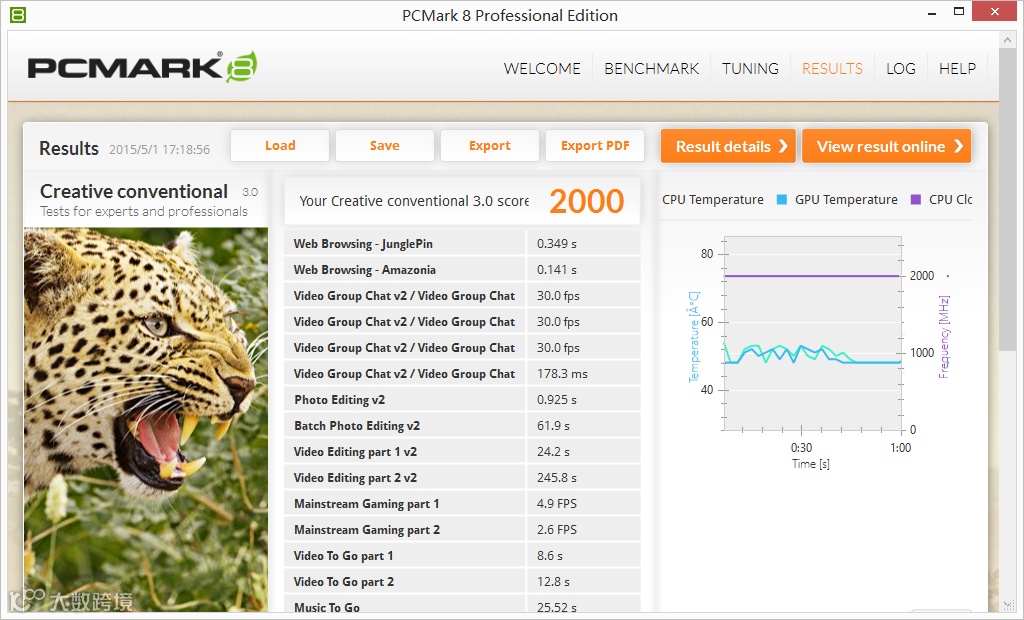Click the Web Browsing - Amazonia row
The image size is (1024, 620).
[462, 270]
